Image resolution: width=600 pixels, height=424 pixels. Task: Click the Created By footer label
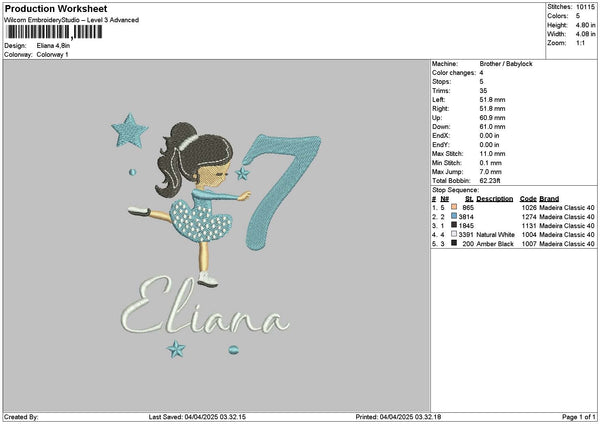[x=21, y=417]
